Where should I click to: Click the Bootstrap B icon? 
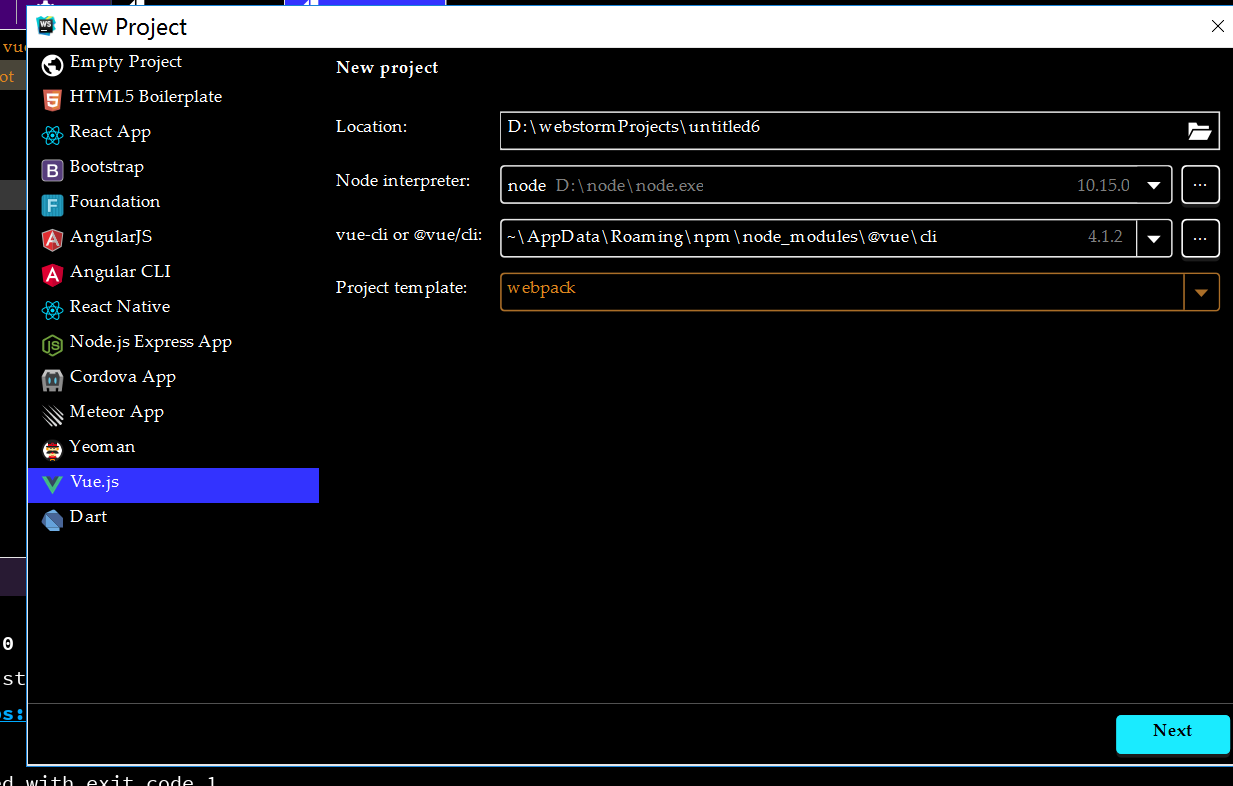click(53, 170)
